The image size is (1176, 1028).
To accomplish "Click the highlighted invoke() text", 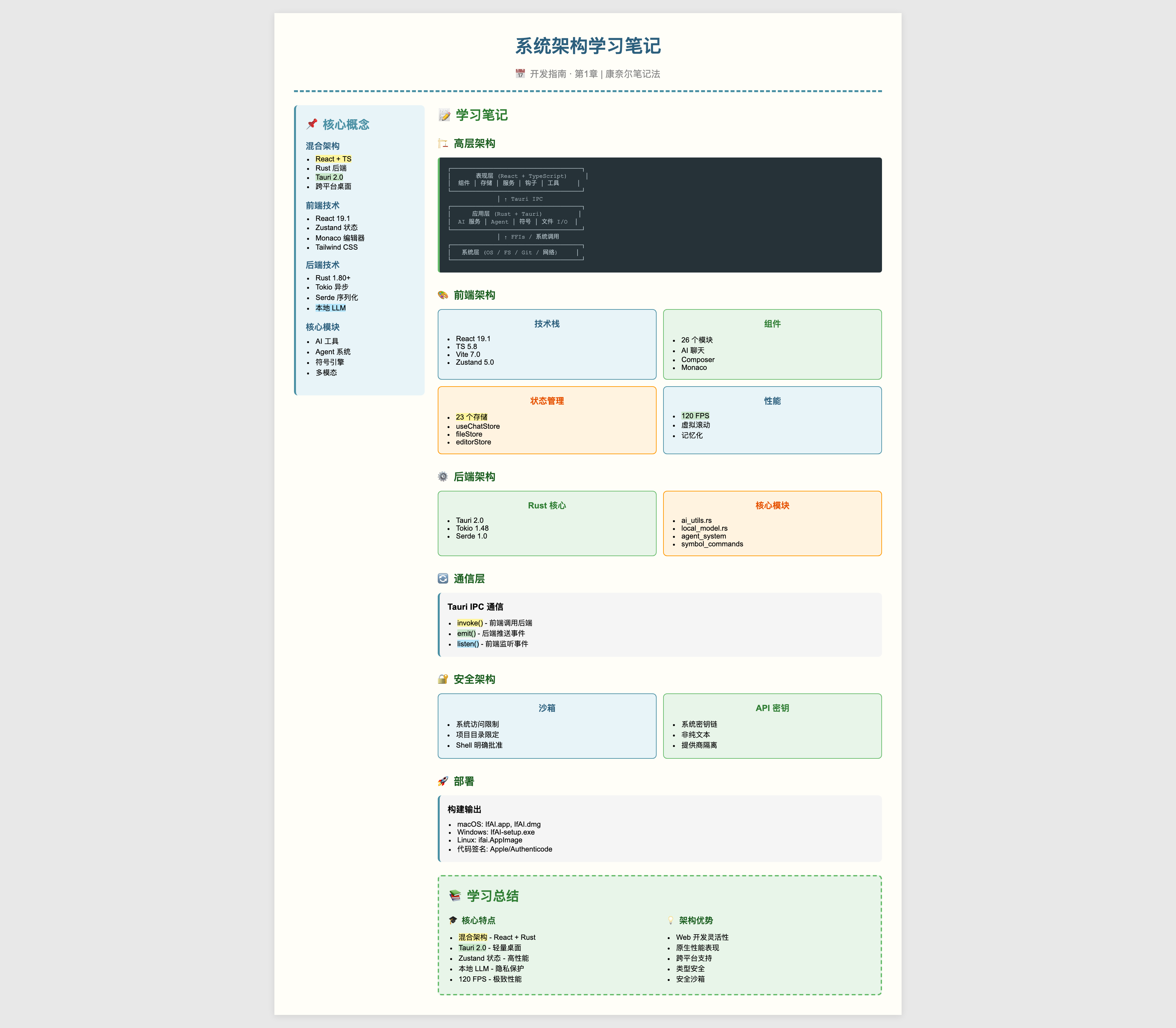I will 470,622.
